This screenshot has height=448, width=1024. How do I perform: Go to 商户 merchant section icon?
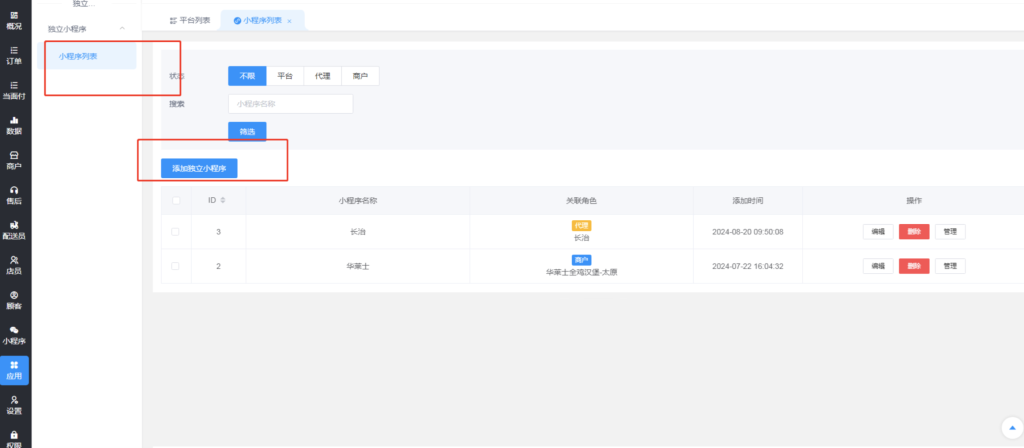(x=14, y=160)
